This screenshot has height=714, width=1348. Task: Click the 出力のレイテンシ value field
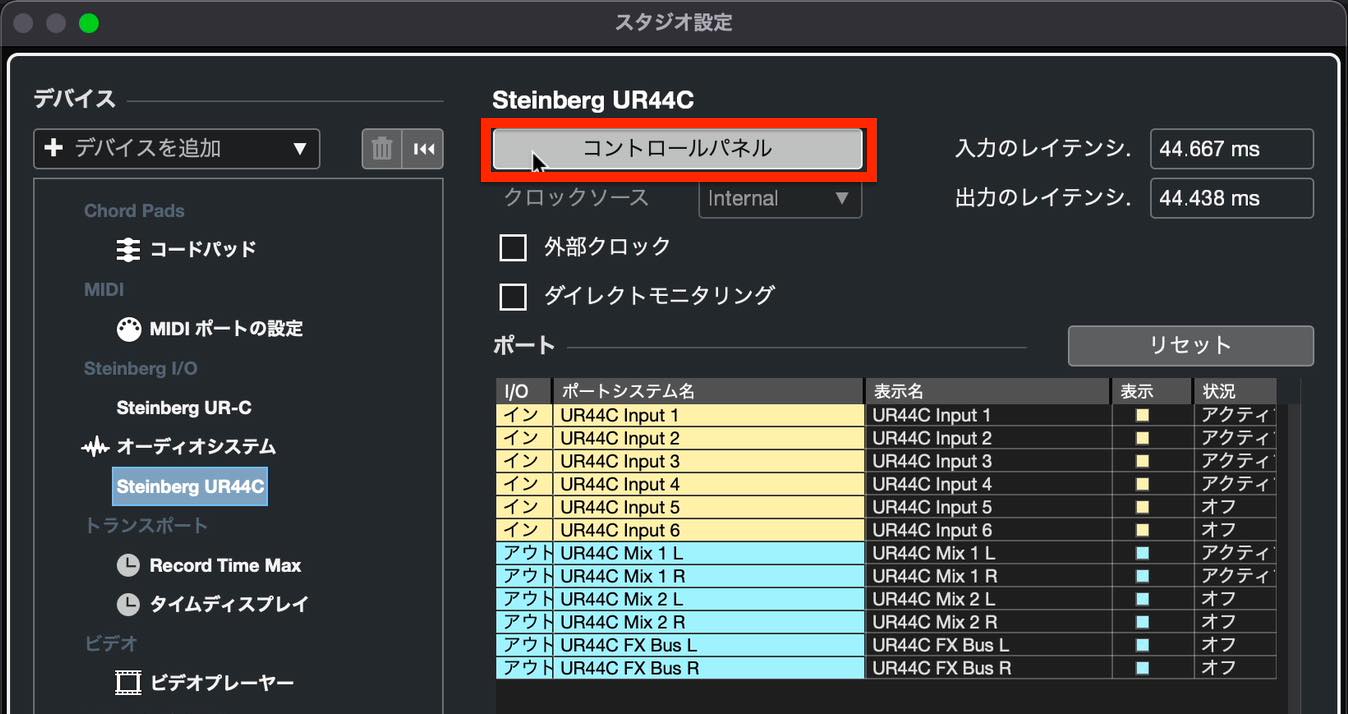tap(1231, 198)
